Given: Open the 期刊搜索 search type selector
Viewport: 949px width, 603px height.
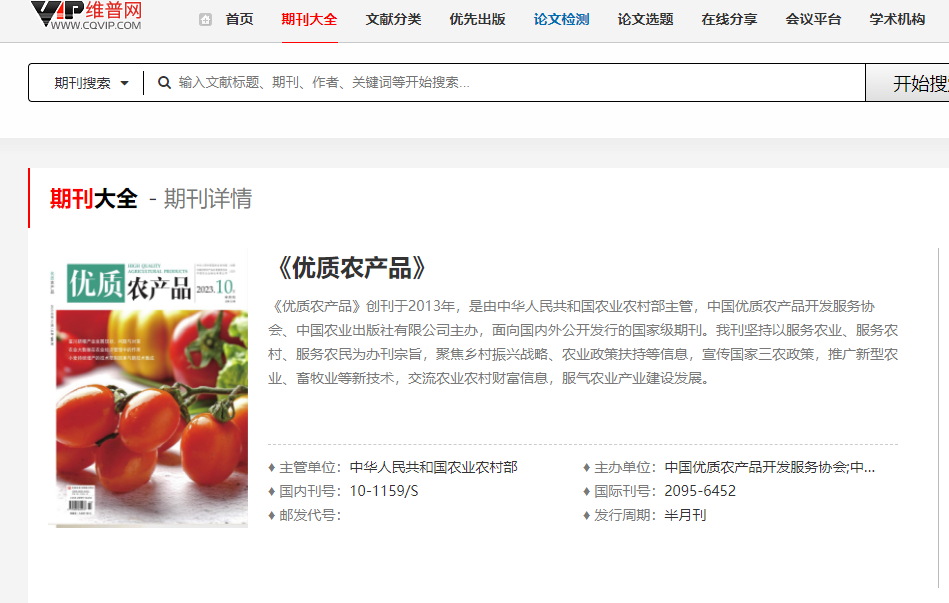Looking at the screenshot, I should pos(91,83).
